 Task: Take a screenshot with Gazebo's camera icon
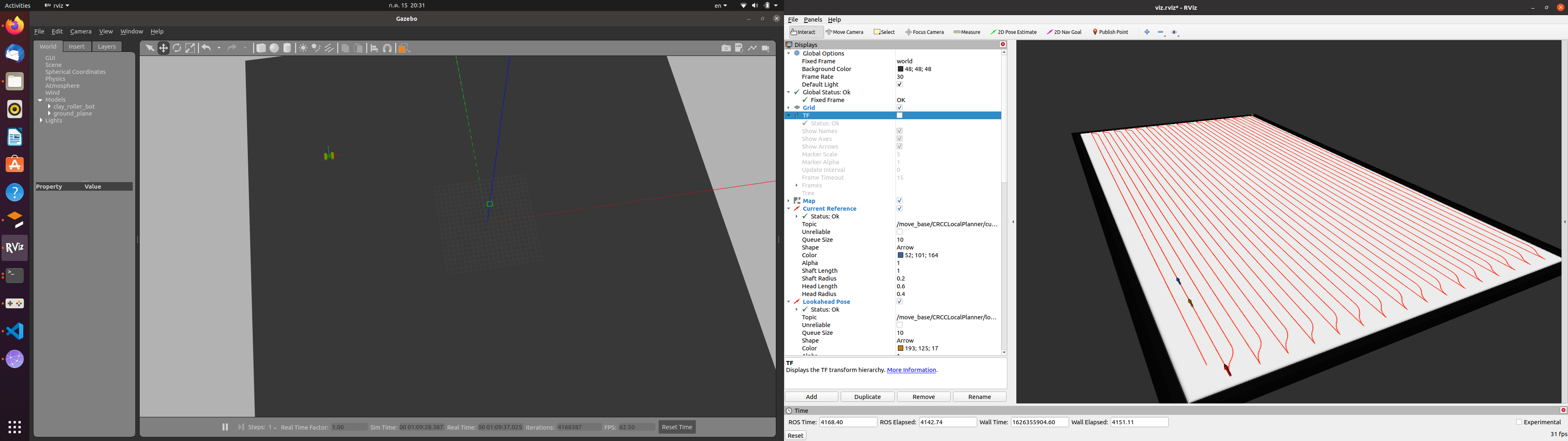[726, 47]
